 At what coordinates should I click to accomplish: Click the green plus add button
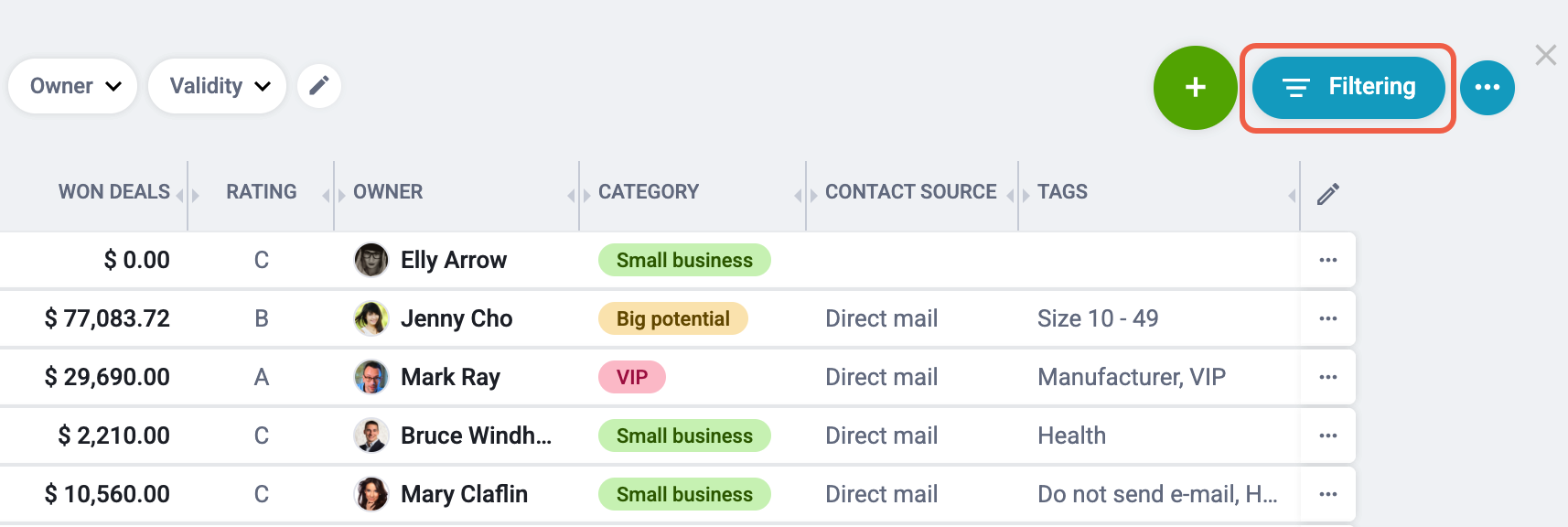point(1195,88)
